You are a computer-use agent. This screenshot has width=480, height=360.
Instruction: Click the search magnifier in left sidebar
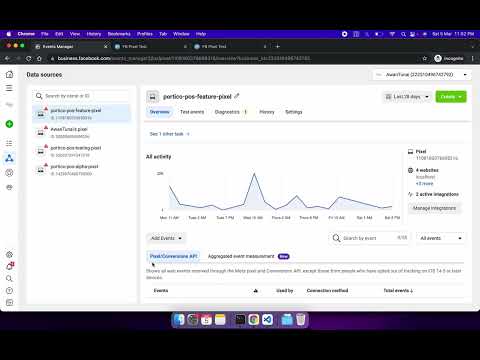(x=9, y=278)
